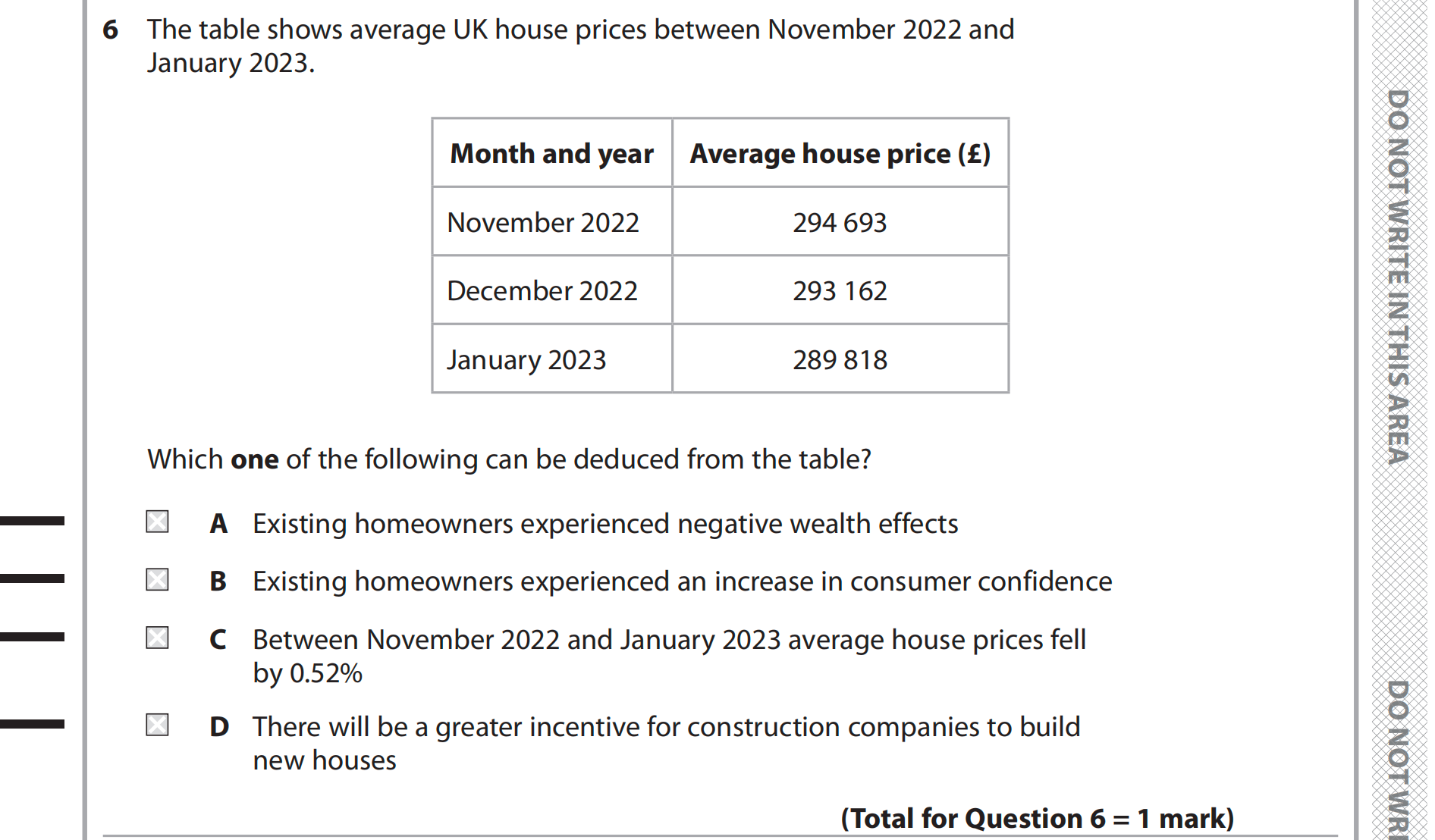Click the question number 6
Image resolution: width=1435 pixels, height=840 pixels.
tap(111, 30)
